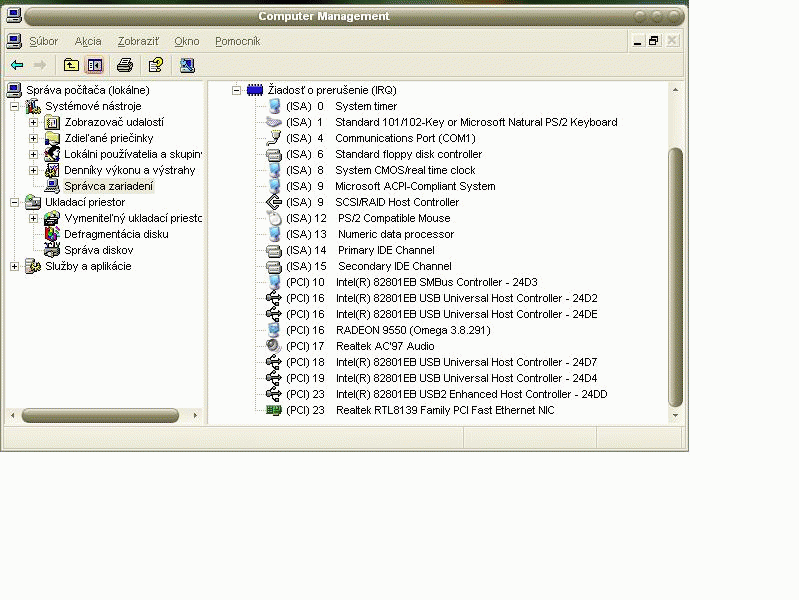Click the PS/2 Compatible Mouse icon
This screenshot has height=600, width=799.
pyautogui.click(x=274, y=218)
